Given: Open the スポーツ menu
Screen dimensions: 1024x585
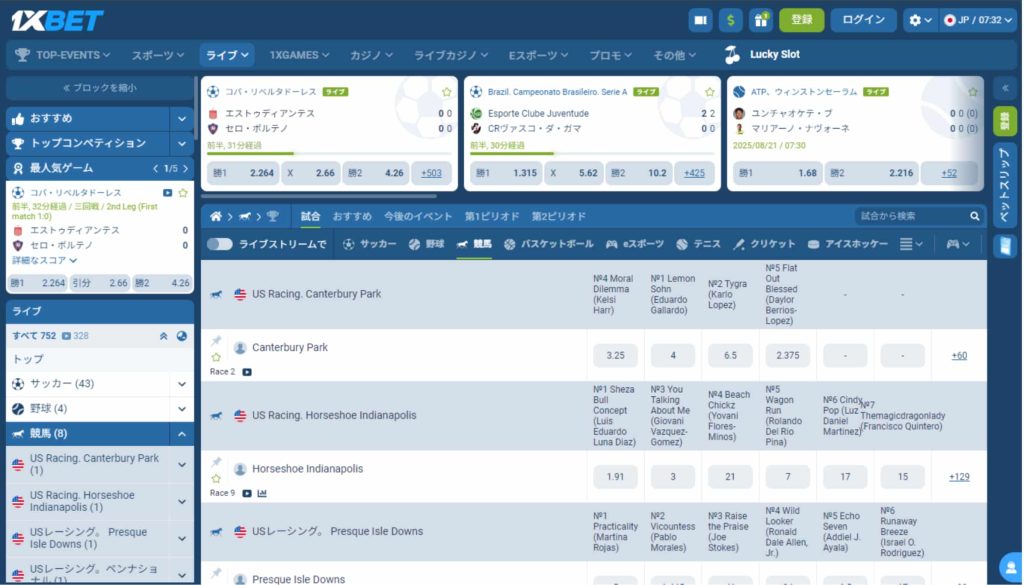Looking at the screenshot, I should click(x=157, y=55).
